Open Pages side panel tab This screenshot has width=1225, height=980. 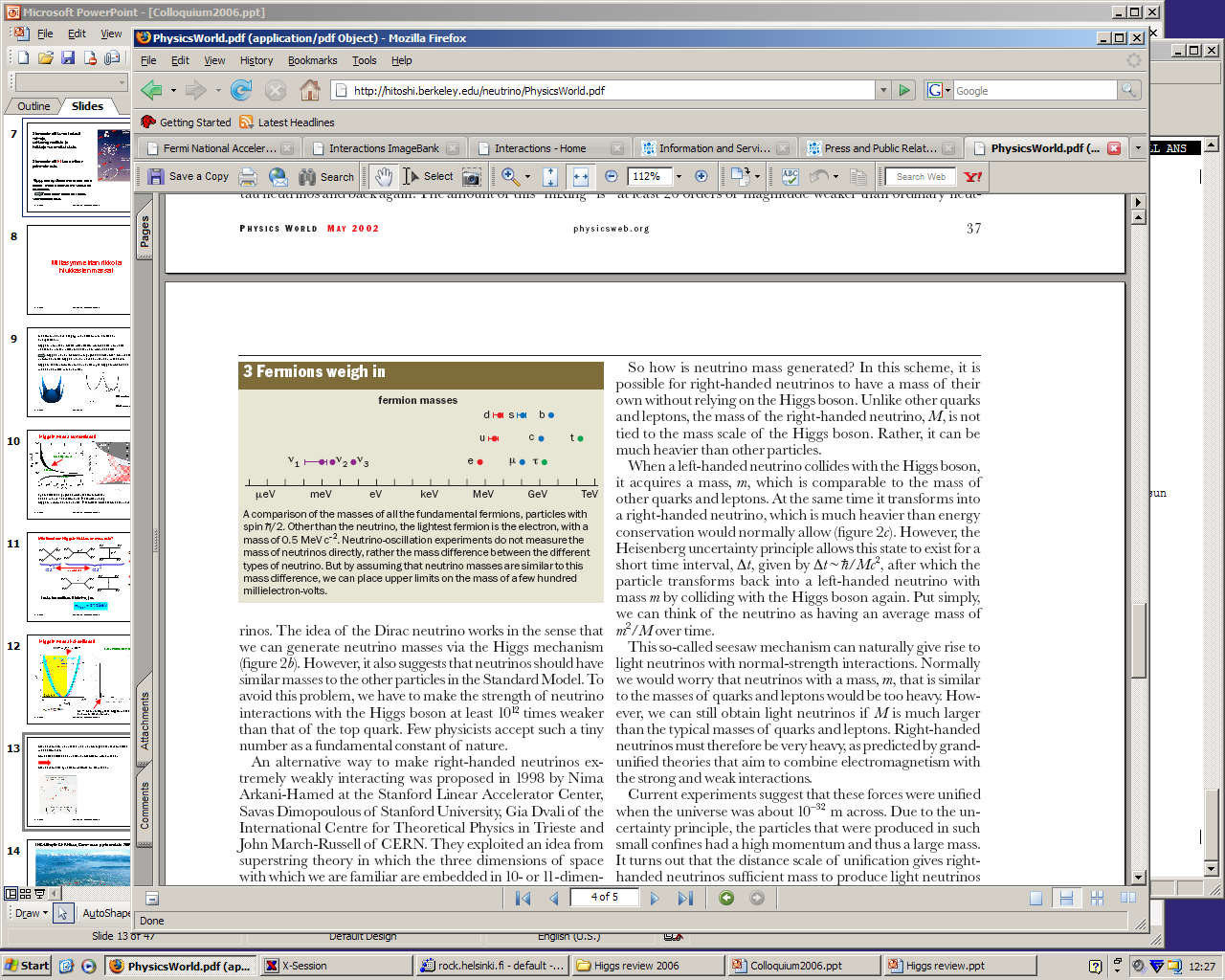(145, 231)
